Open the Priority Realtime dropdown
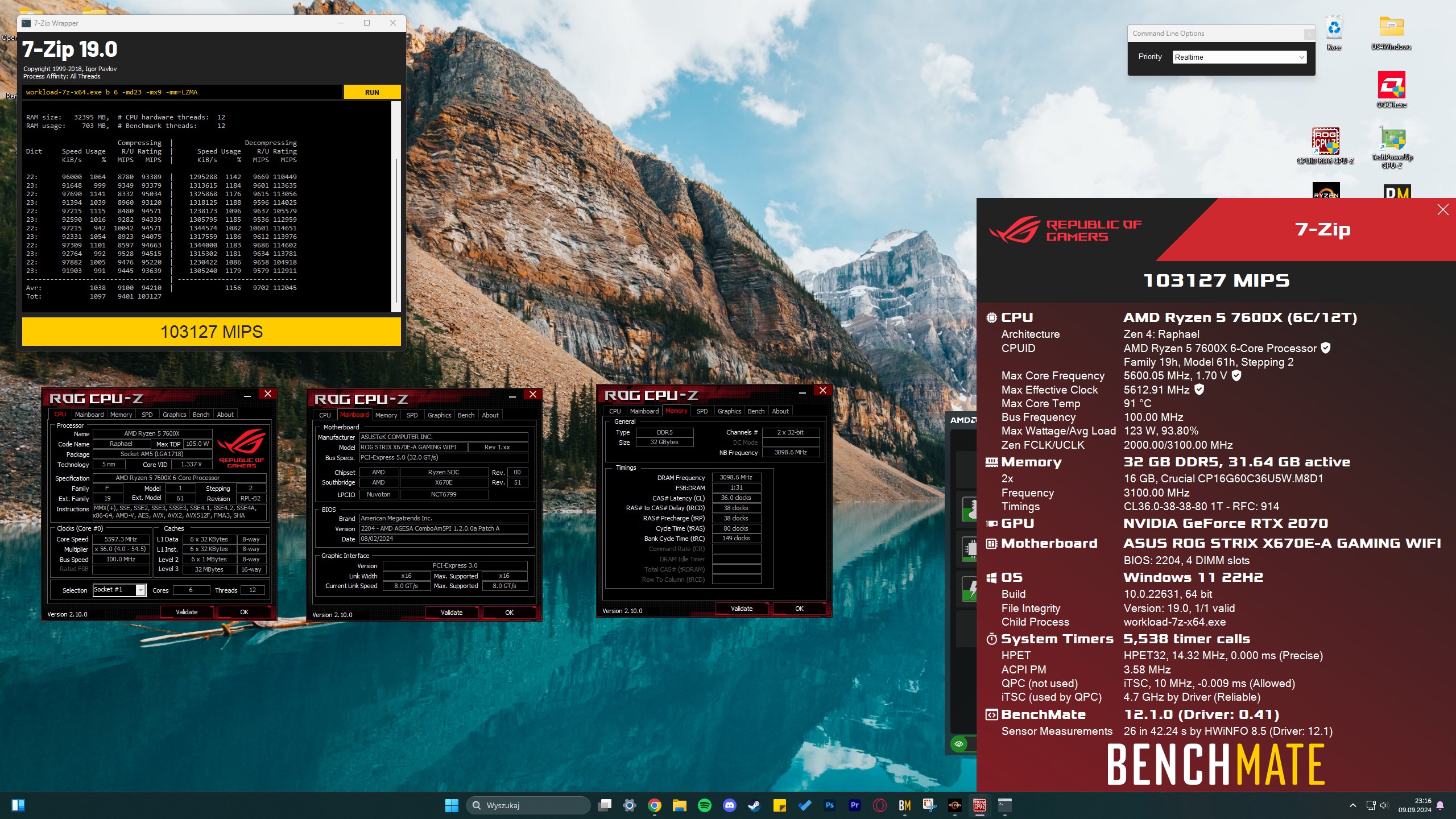Screen dimensions: 1456x819 pos(1239,57)
